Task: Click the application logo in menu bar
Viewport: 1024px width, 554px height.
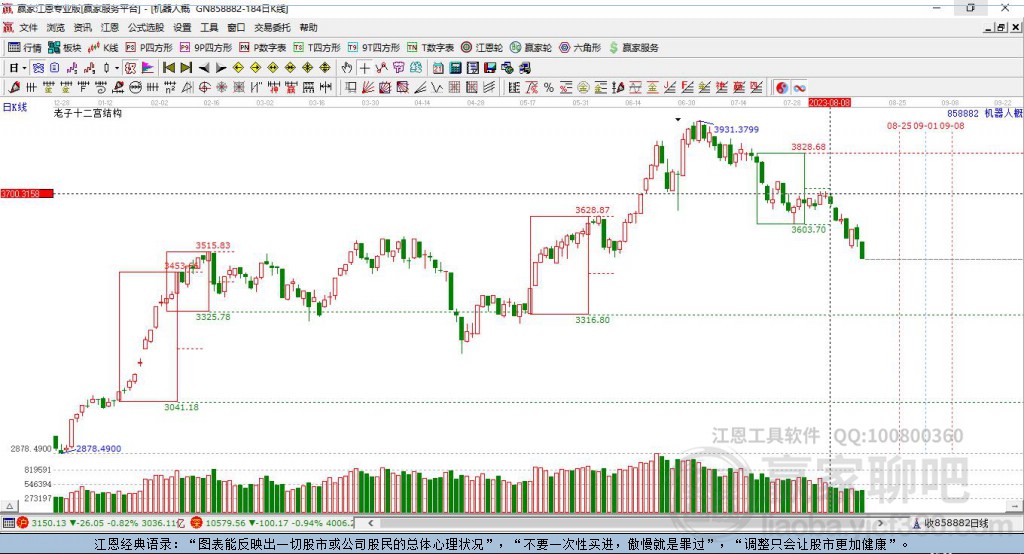Action: [8, 27]
